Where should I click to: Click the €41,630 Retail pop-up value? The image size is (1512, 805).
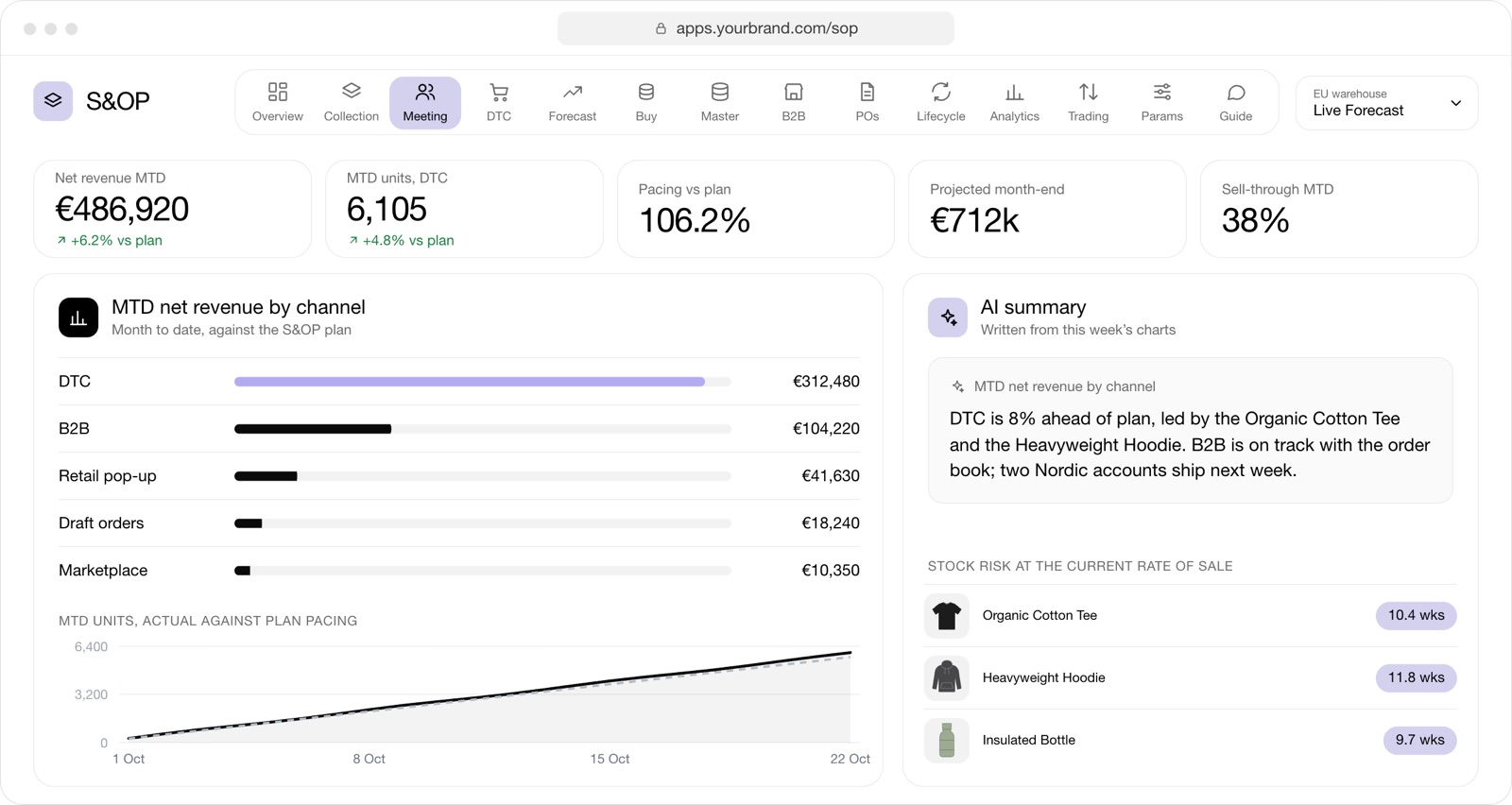831,476
